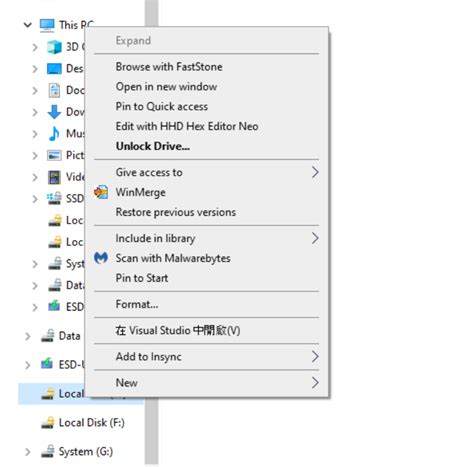
Task: Select the 3D Objects cube icon
Action: click(x=54, y=47)
